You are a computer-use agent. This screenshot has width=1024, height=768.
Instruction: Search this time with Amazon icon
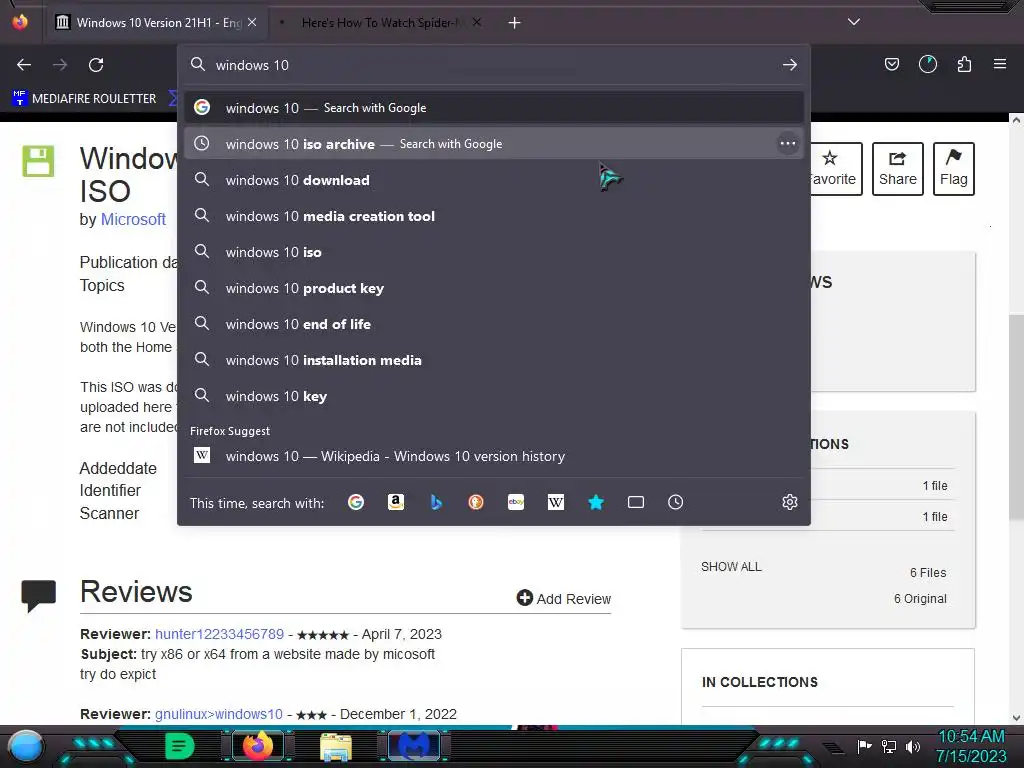[396, 502]
